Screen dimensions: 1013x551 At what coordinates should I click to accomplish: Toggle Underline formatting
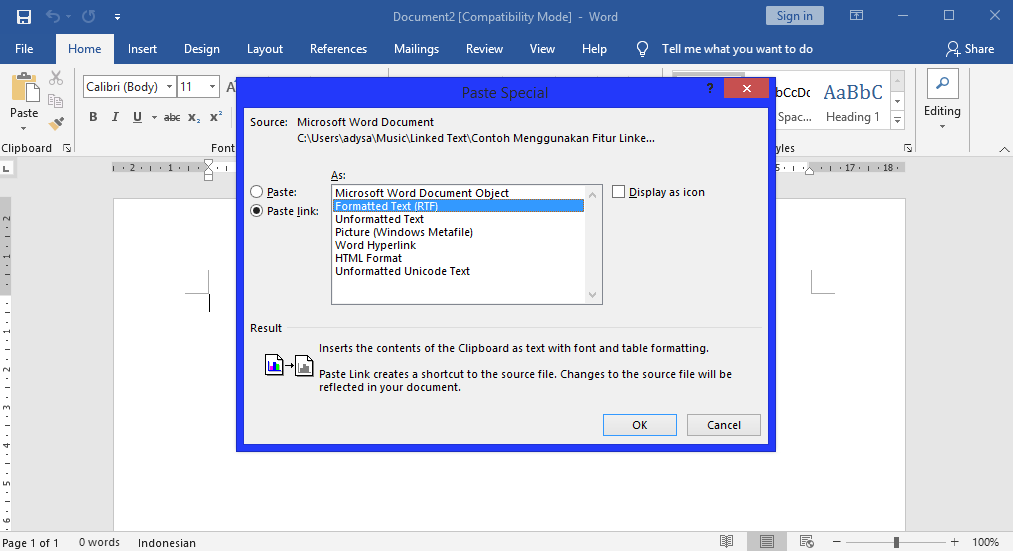click(137, 117)
